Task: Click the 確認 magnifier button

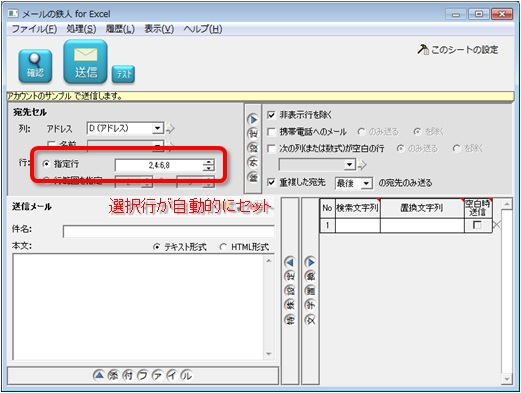Action: click(x=35, y=66)
